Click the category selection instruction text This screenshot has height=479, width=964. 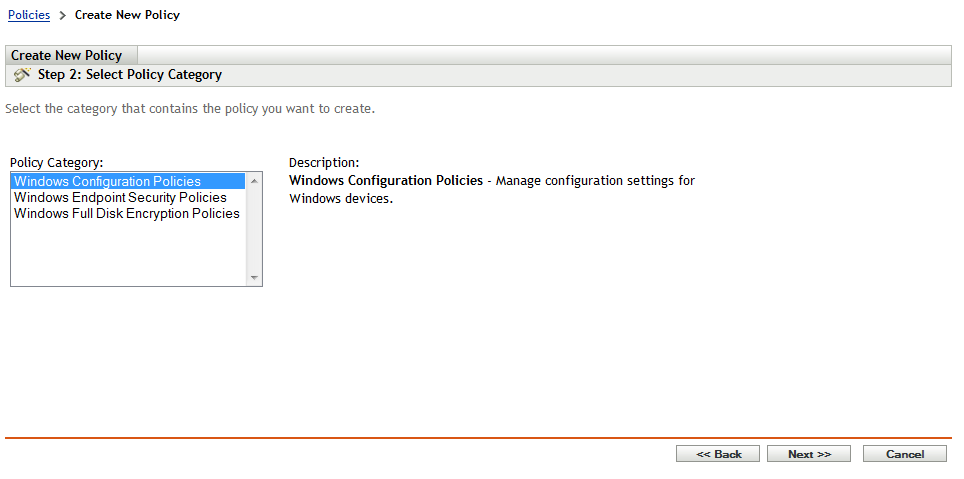(x=190, y=108)
